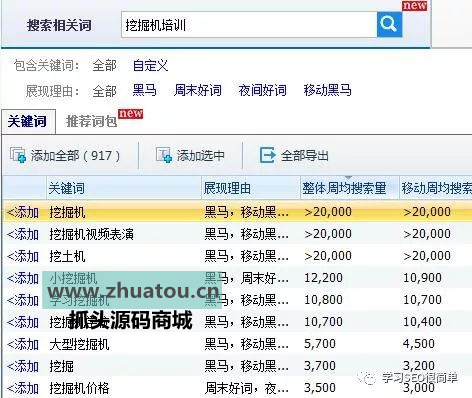
Task: Click the 周末好词，夜… reason cell
Action: [x=247, y=388]
